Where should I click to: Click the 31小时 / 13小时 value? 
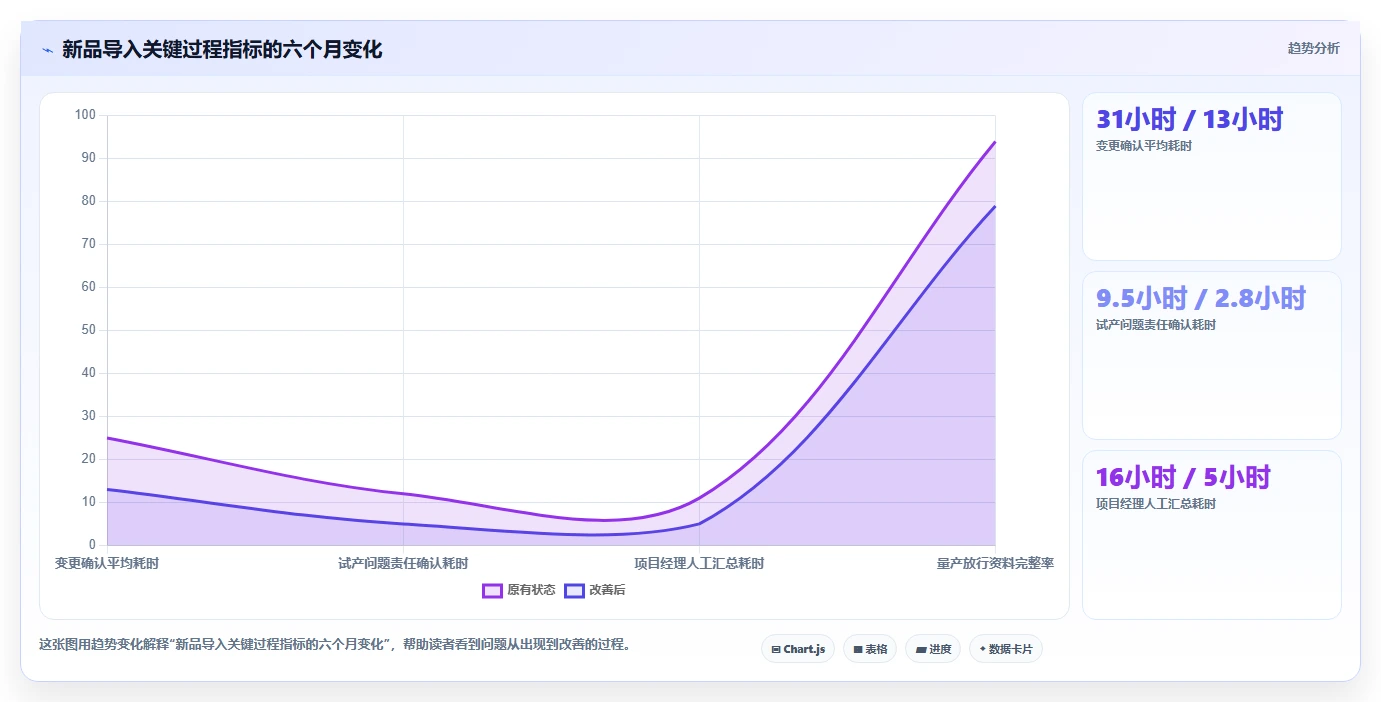[1189, 120]
